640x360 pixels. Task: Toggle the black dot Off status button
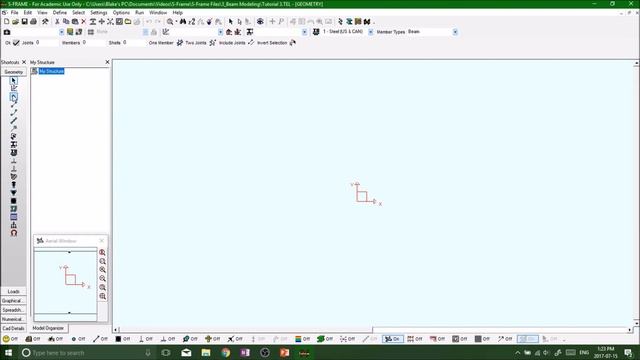(x=78, y=339)
